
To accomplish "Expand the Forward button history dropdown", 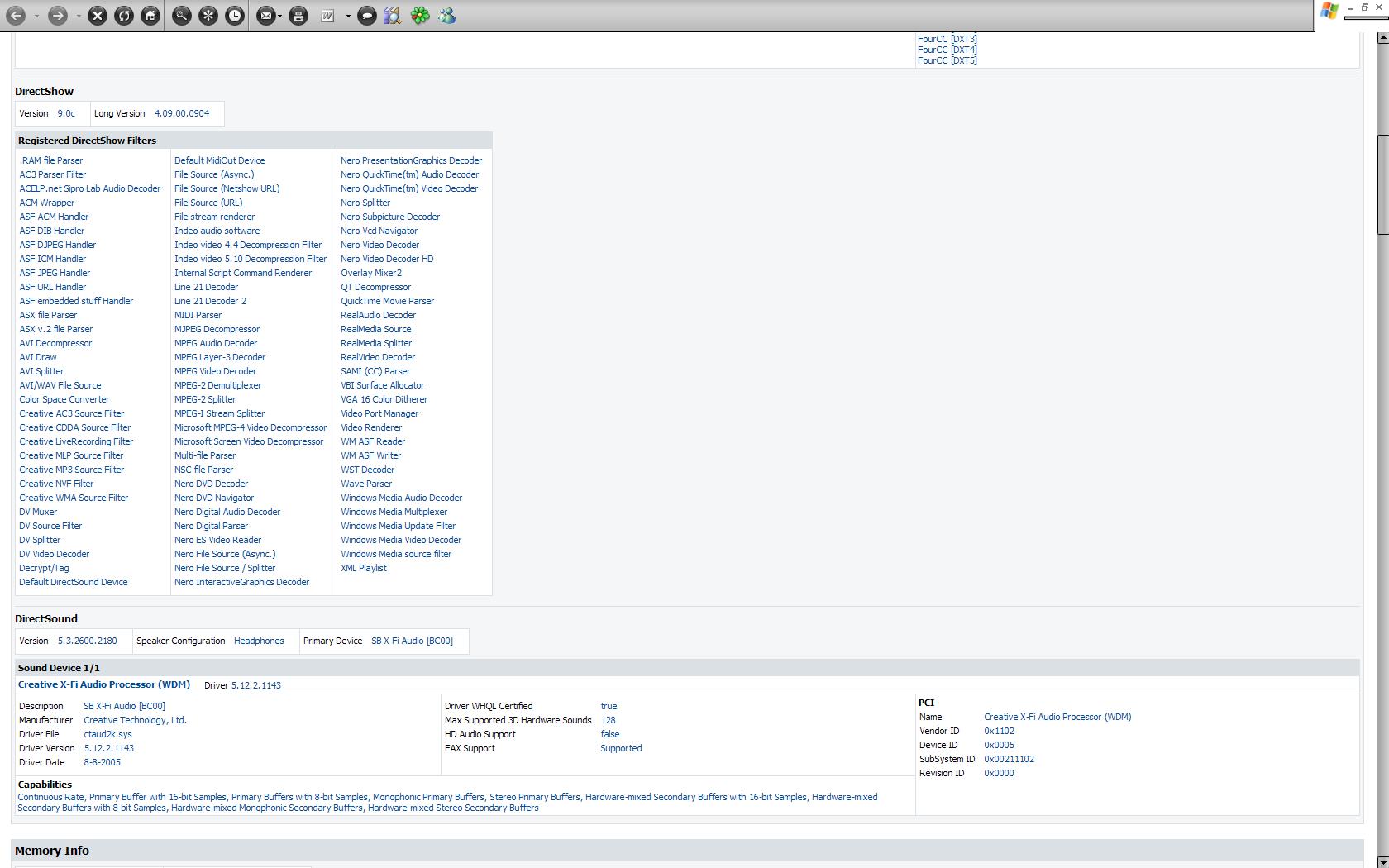I will click(79, 16).
